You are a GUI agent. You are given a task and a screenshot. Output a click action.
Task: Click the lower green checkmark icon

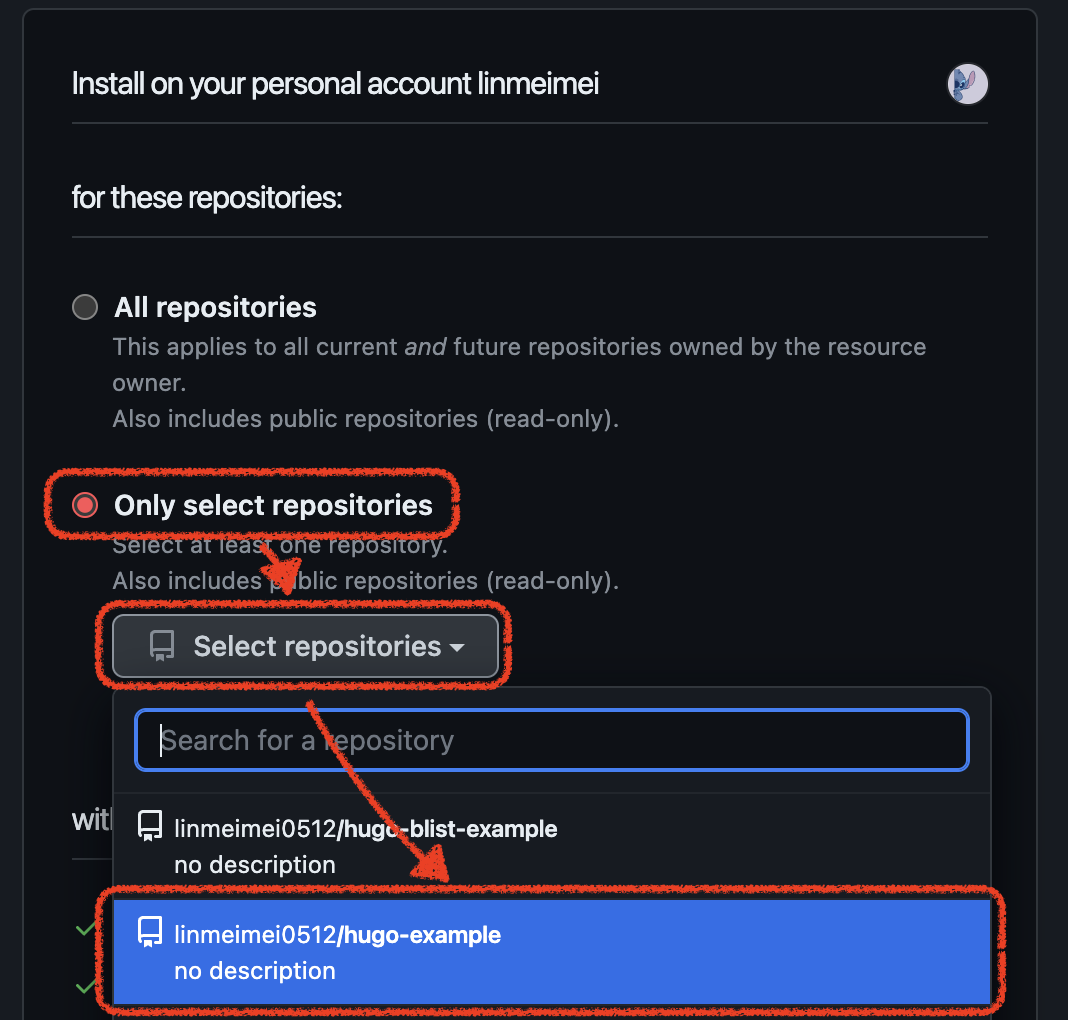tap(86, 986)
